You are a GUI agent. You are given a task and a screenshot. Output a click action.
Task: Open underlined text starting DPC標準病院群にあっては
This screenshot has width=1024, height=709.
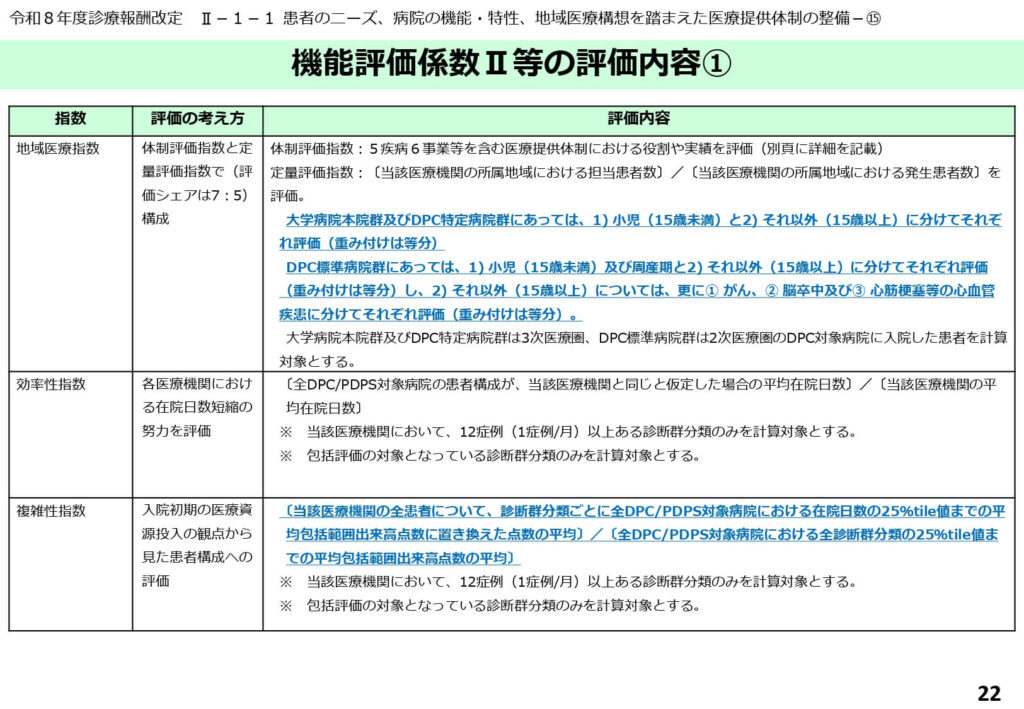[636, 268]
